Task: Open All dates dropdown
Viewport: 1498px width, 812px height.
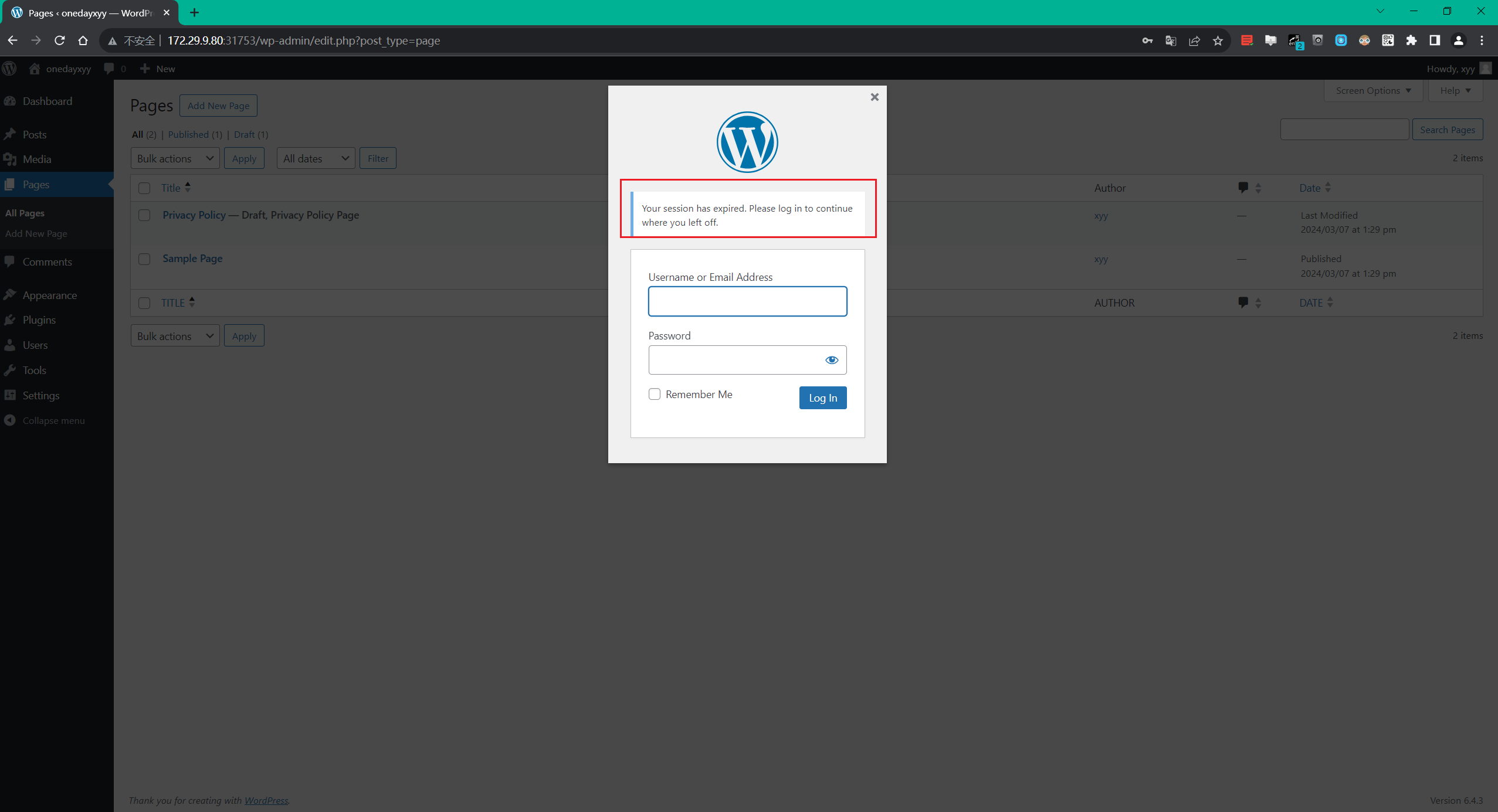Action: (316, 158)
